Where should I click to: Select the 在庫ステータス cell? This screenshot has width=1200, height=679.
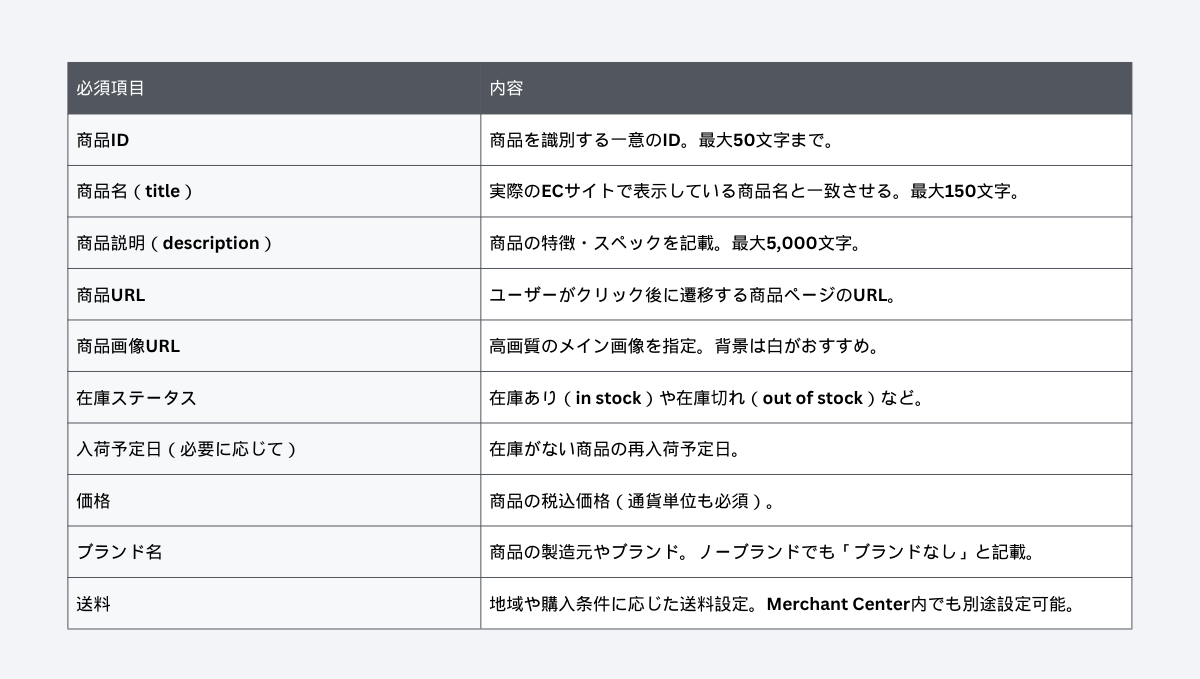tap(274, 397)
